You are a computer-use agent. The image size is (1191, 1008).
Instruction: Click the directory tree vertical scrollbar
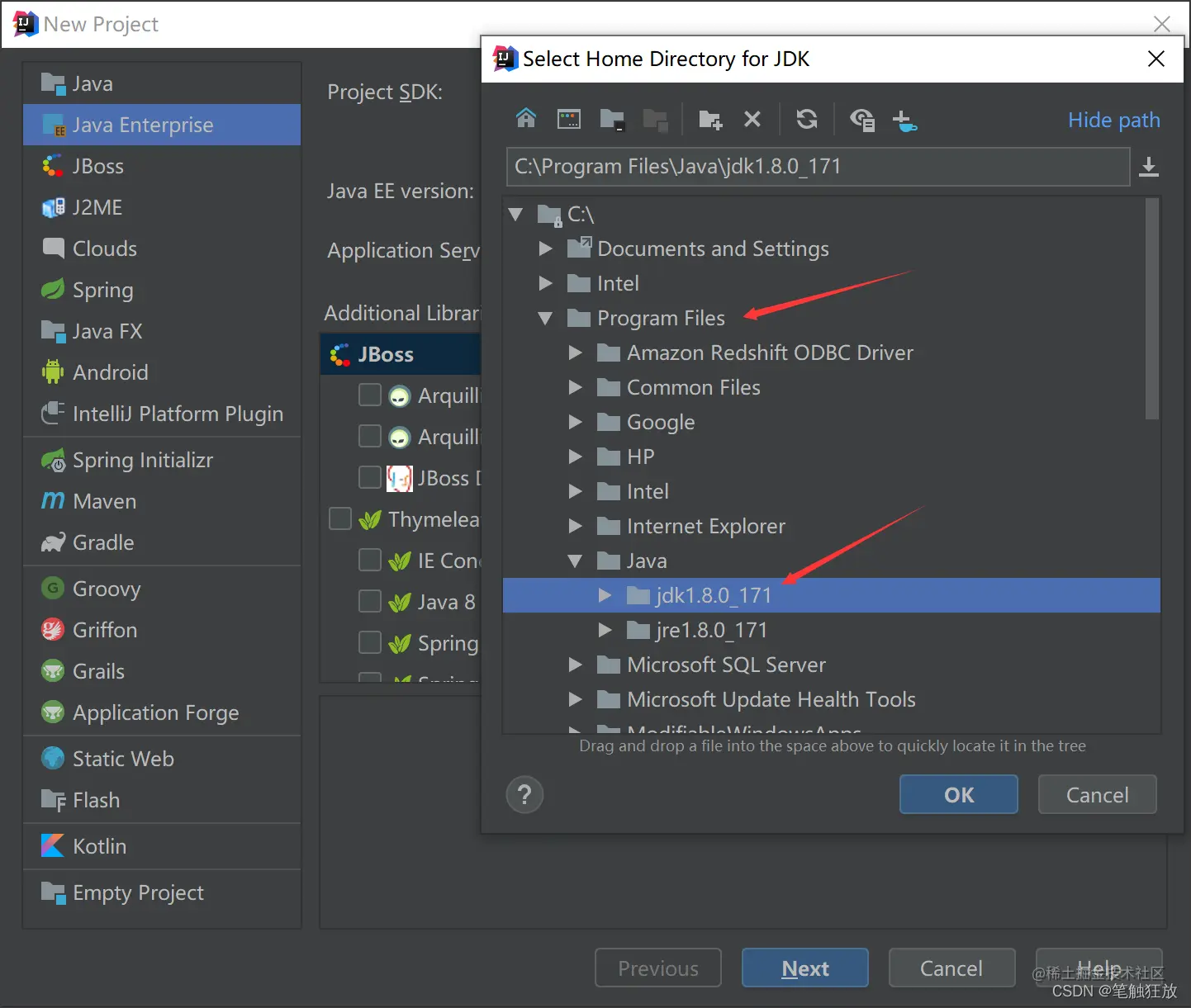(1152, 310)
